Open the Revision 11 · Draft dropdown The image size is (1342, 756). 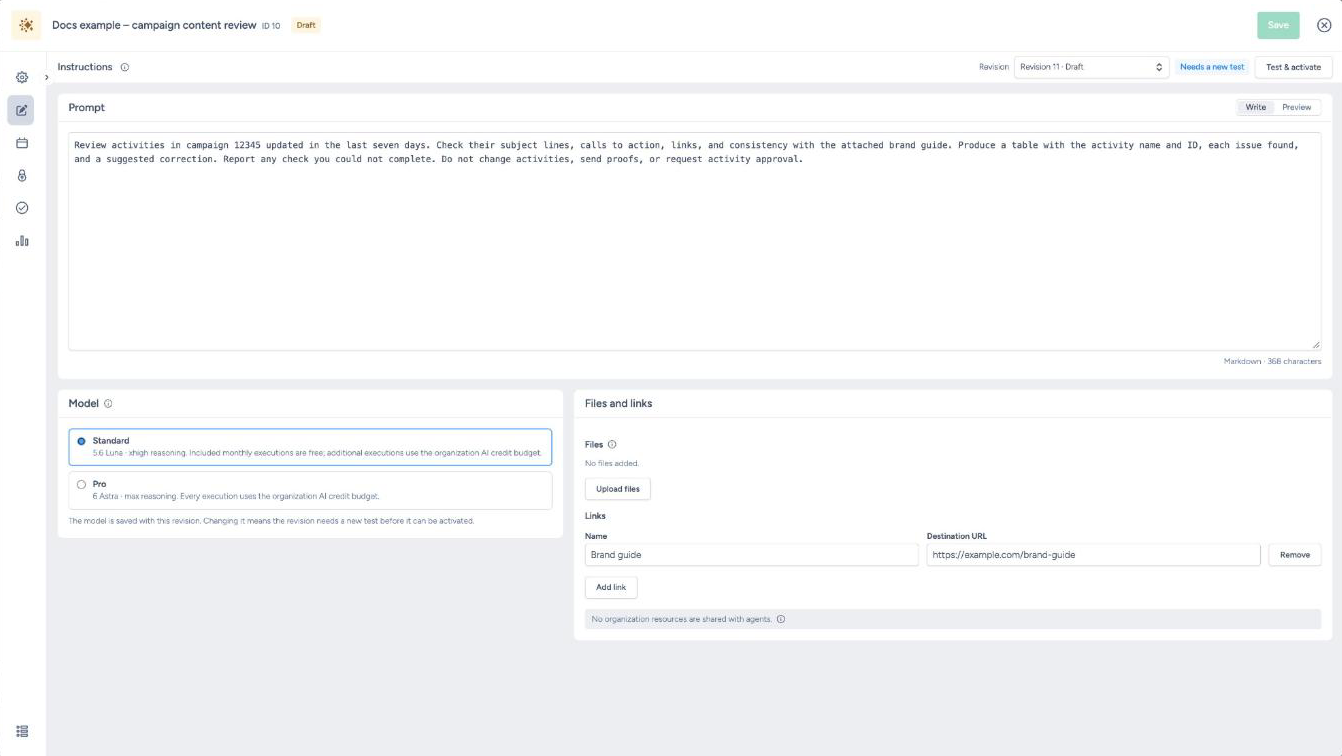click(1091, 67)
